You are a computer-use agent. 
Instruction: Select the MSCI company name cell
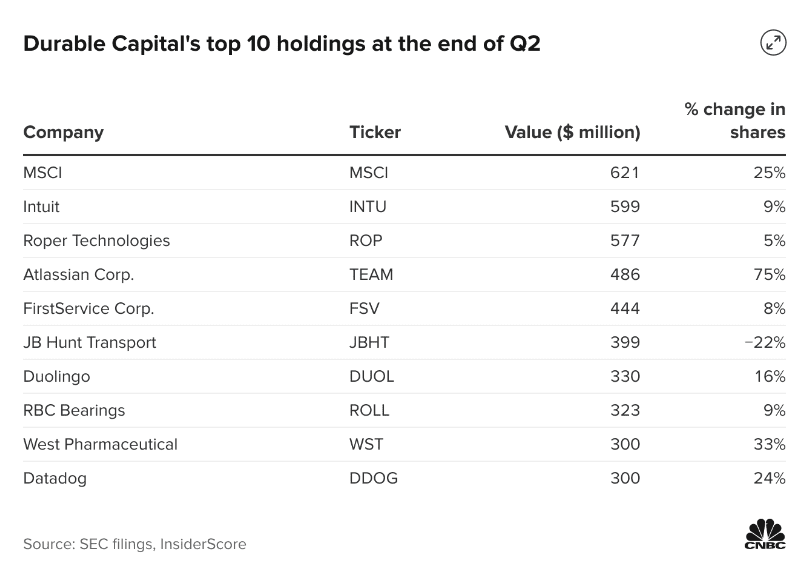[43, 173]
